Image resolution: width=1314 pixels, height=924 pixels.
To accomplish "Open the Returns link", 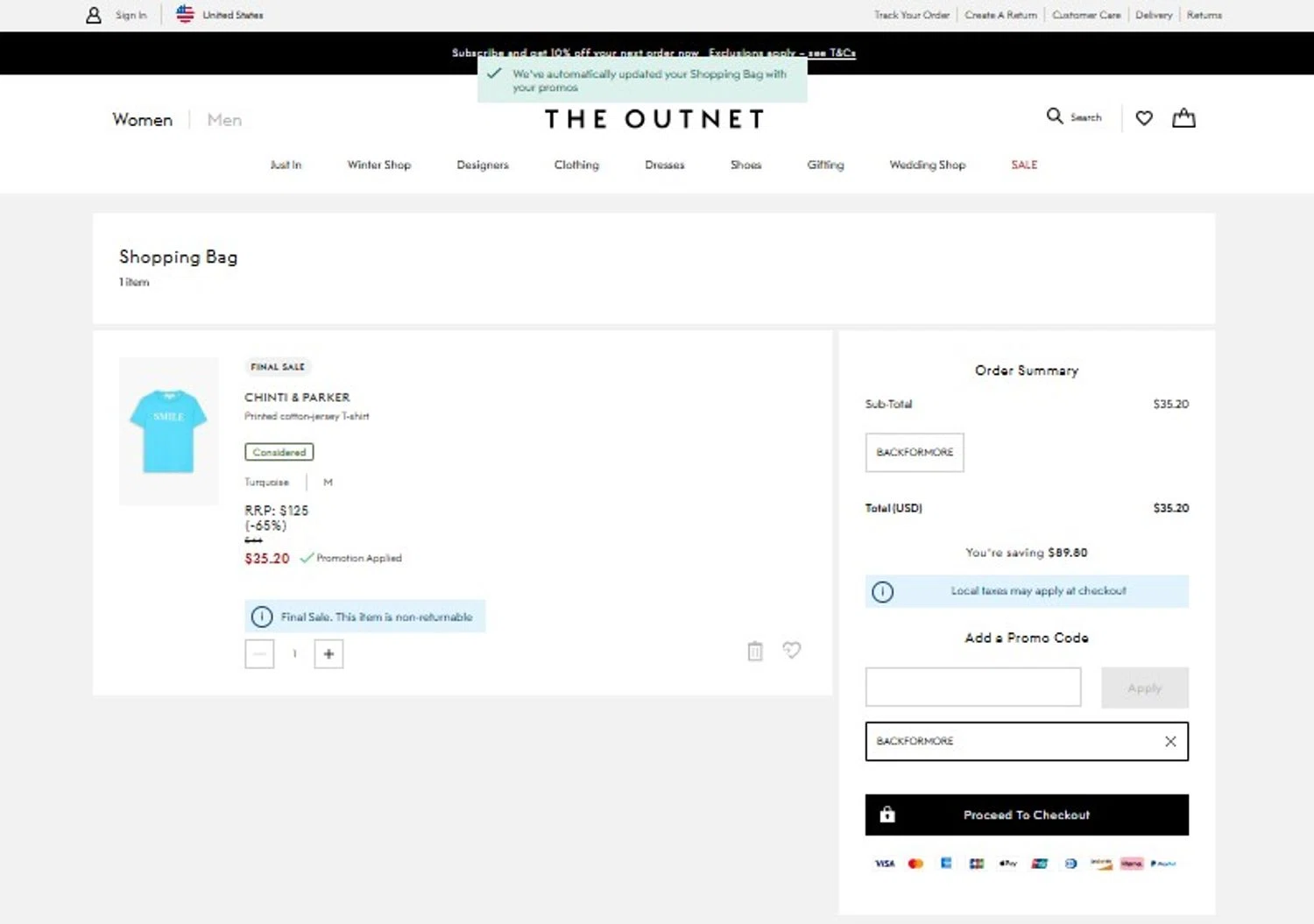I will tap(1204, 15).
